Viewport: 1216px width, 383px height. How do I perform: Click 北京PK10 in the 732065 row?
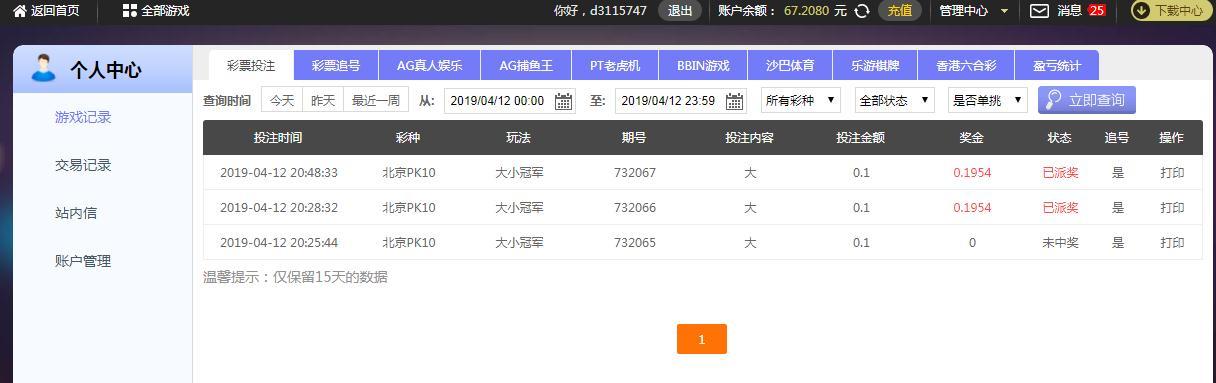(409, 242)
